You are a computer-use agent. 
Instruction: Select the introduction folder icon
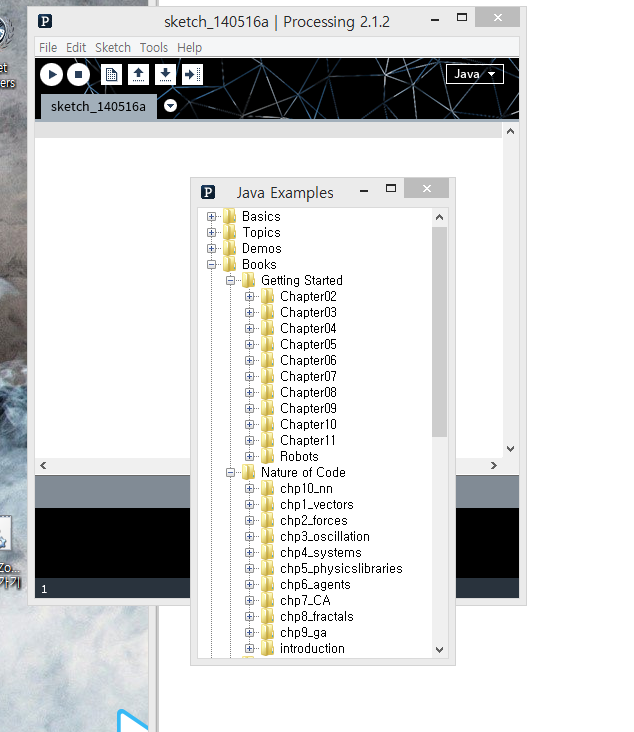tap(268, 648)
